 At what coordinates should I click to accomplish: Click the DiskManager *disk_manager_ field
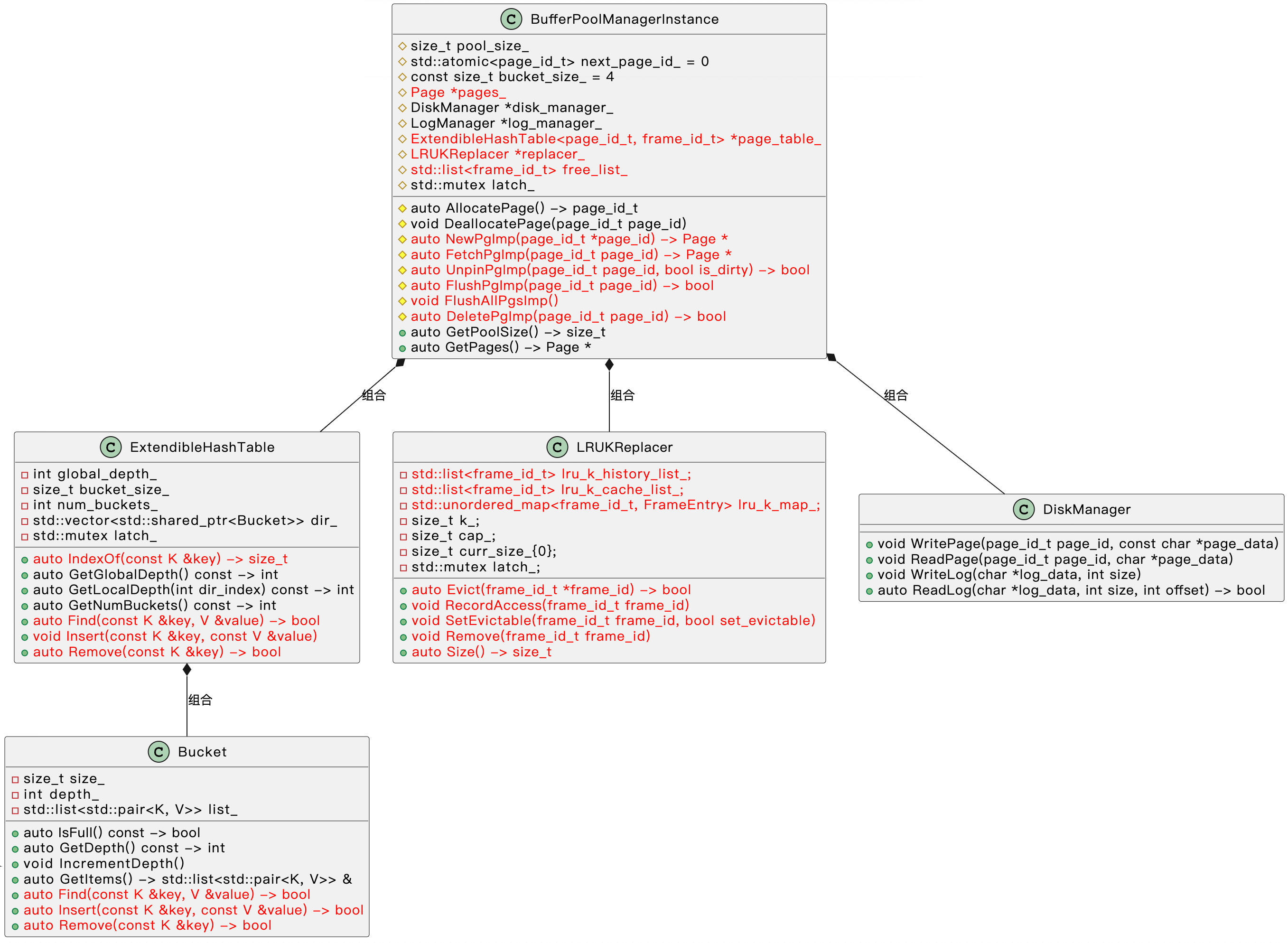[x=511, y=108]
